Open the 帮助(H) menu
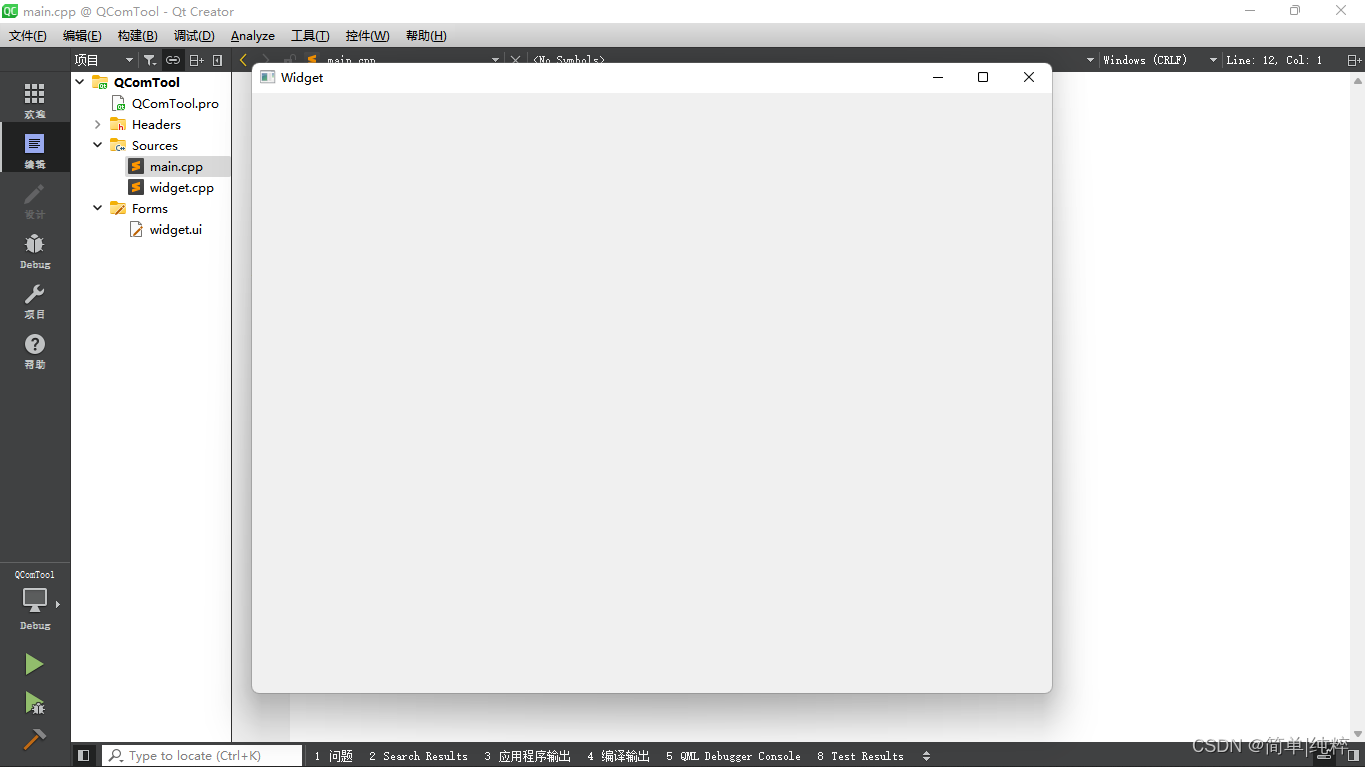This screenshot has width=1365, height=767. 426,35
